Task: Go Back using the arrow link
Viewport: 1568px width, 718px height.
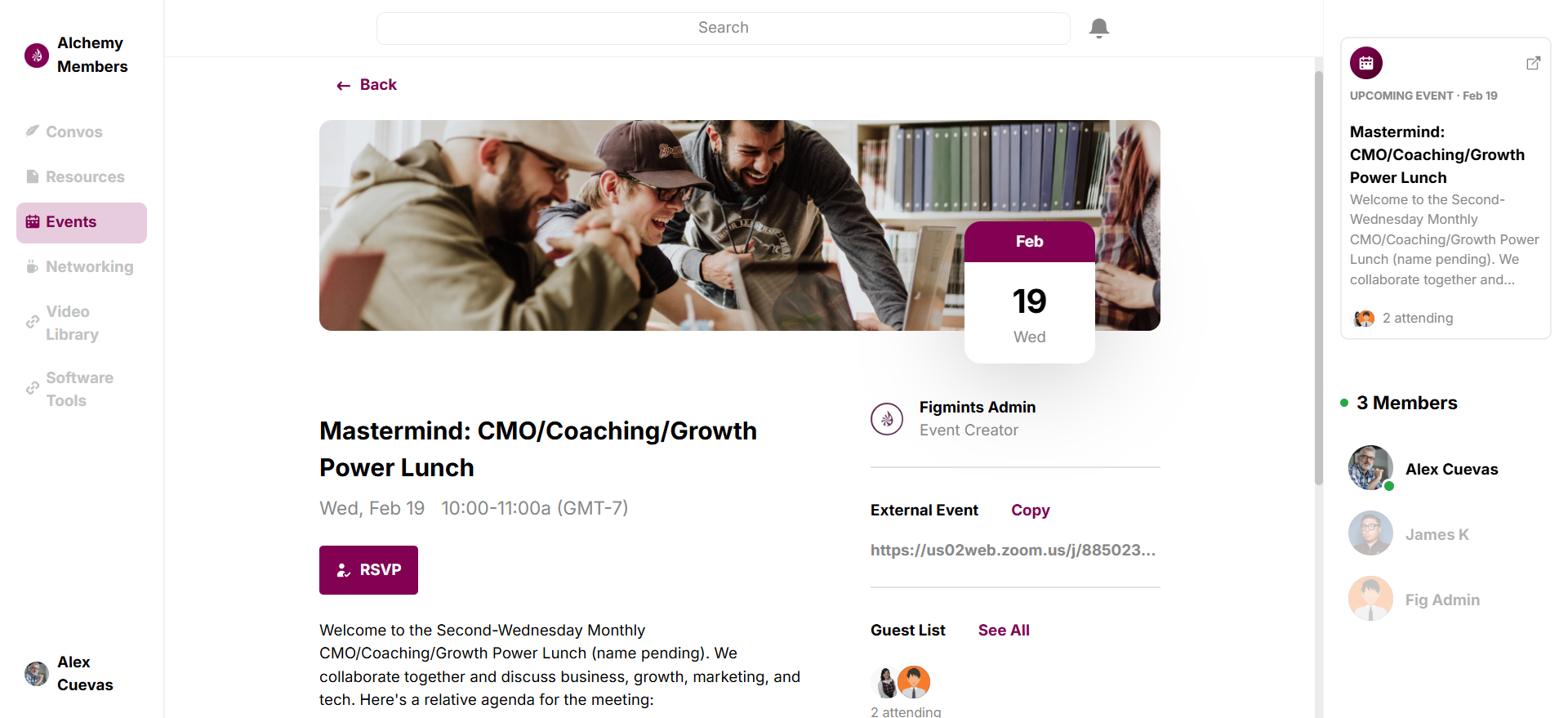Action: 367,85
